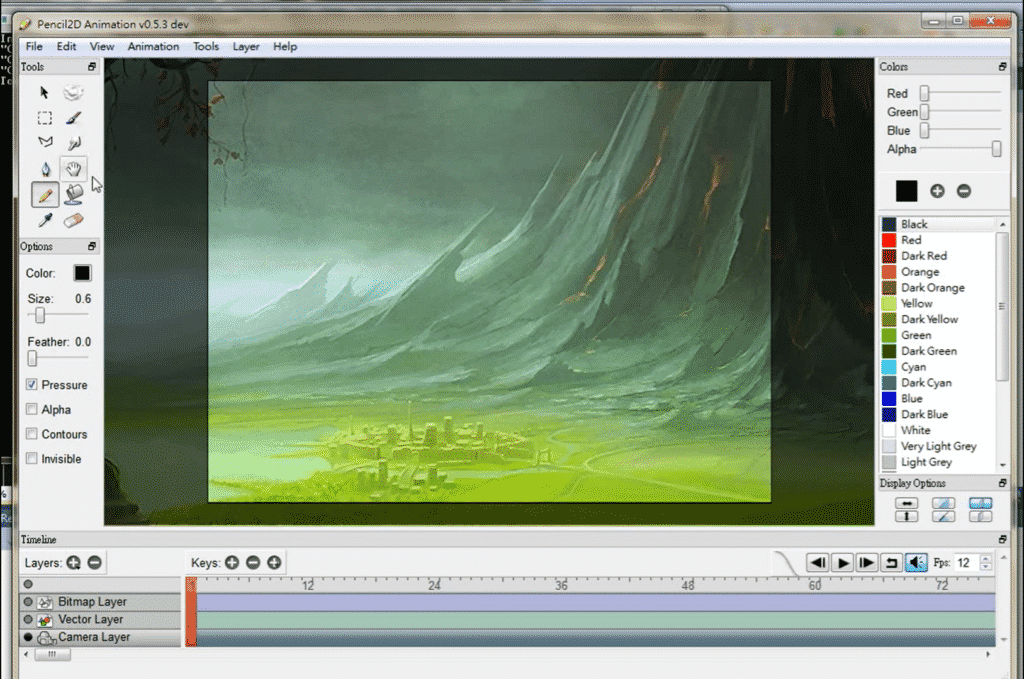
Task: Select the Move (arrow) tool
Action: [44, 93]
